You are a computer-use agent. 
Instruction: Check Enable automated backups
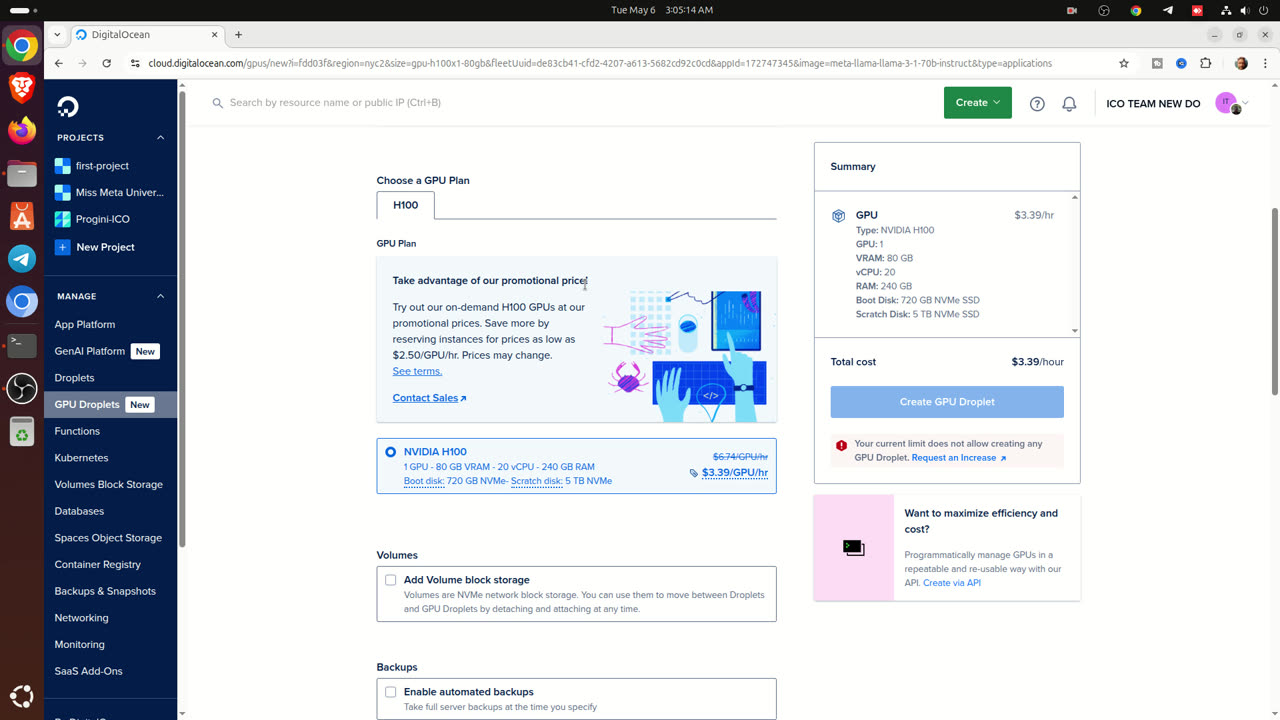[x=391, y=692]
